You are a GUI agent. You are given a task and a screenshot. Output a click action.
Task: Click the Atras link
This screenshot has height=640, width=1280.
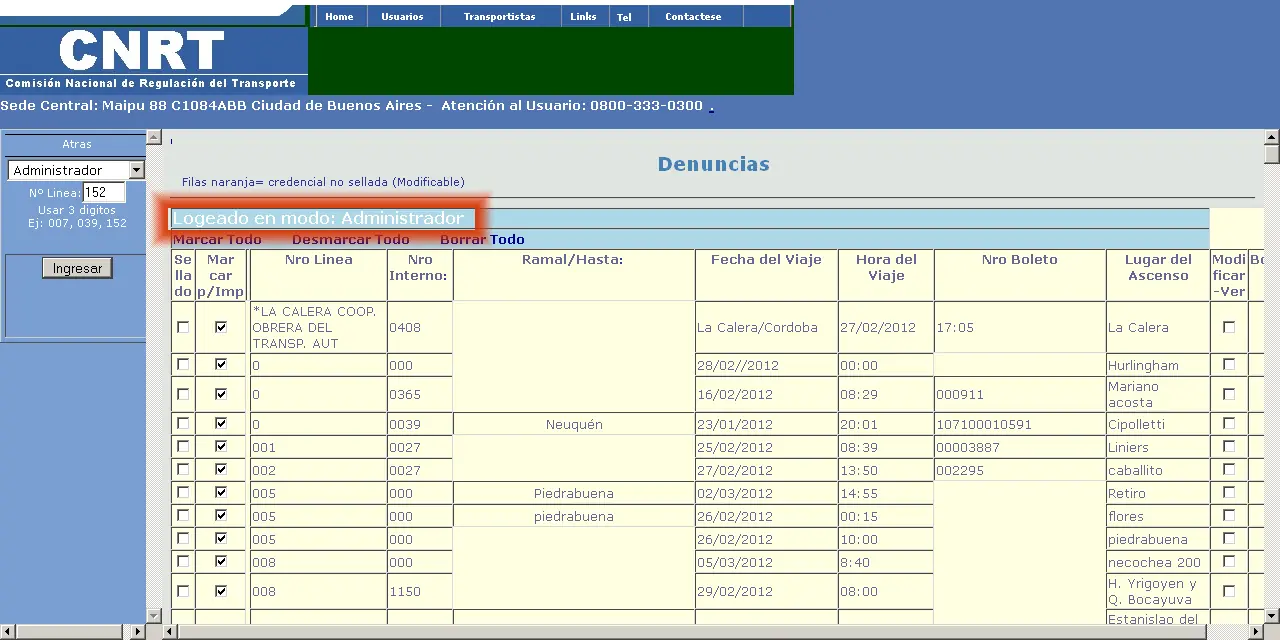77,144
